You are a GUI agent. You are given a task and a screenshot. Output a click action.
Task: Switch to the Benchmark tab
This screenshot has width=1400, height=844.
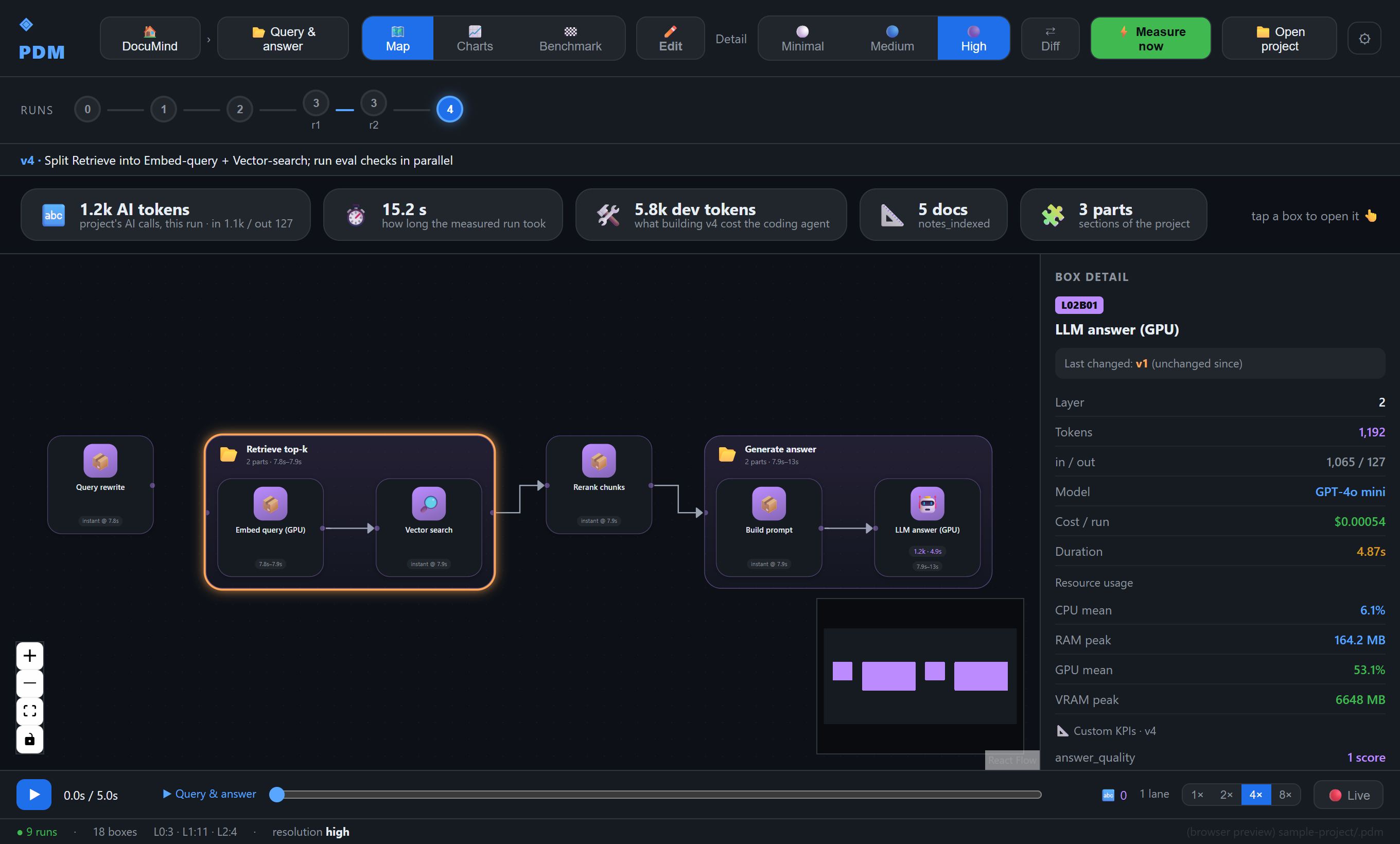[x=570, y=39]
